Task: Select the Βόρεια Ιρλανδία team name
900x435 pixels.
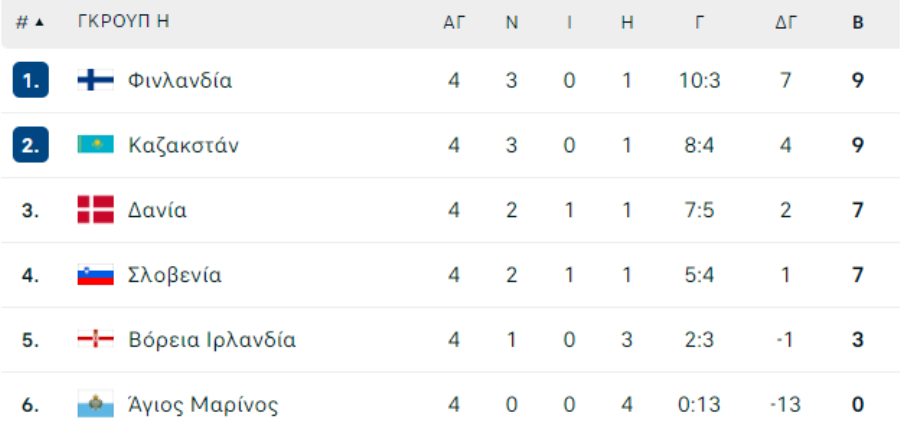Action: click(x=212, y=340)
